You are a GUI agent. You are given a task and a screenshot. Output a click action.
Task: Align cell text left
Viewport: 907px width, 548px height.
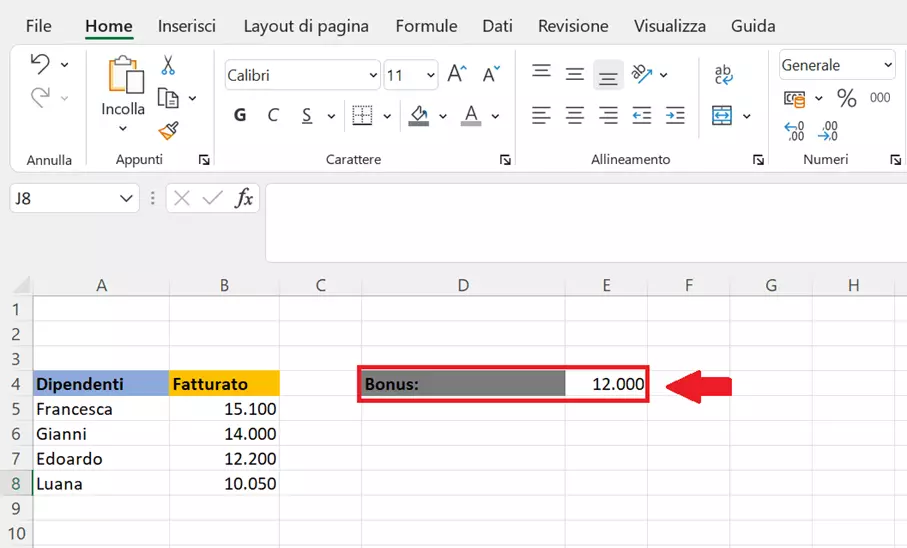click(541, 115)
